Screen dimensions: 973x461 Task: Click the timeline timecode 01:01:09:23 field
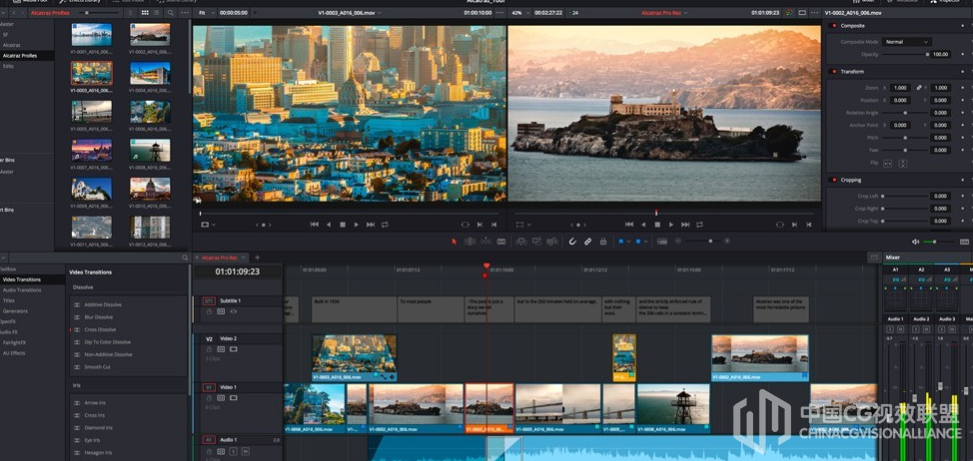238,272
